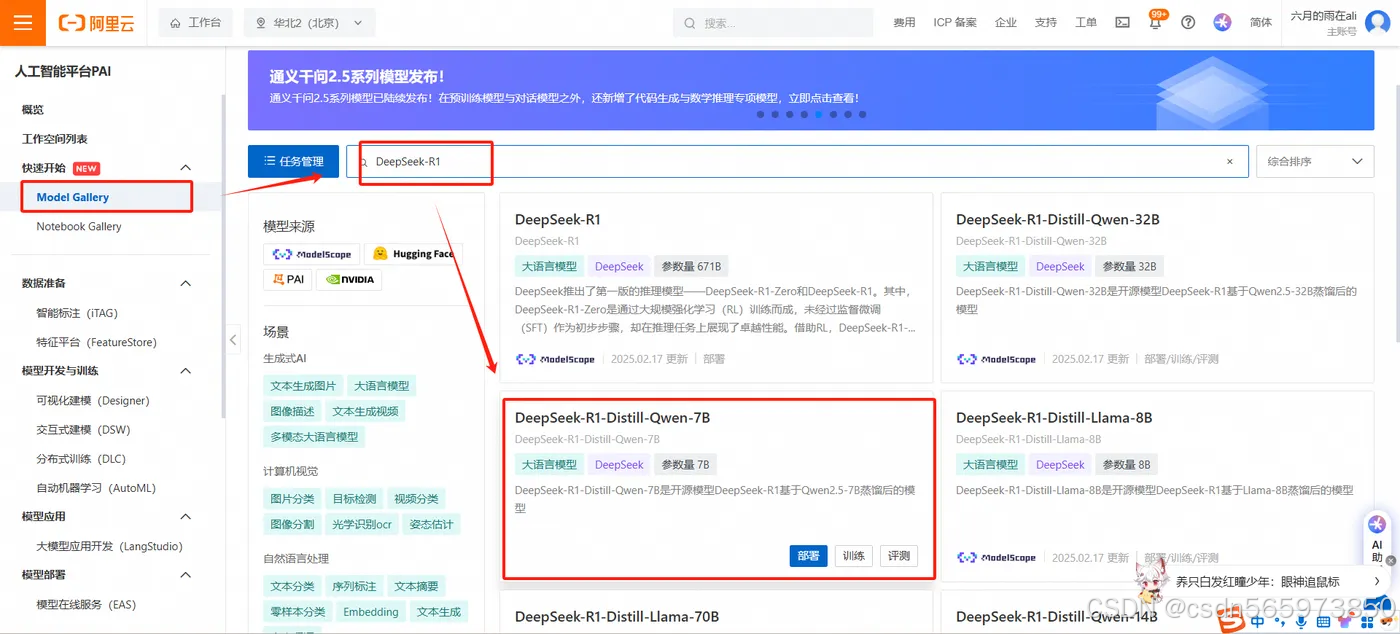The image size is (1400, 634).
Task: Open the notifications bell with 99+ badge
Action: pos(1154,21)
